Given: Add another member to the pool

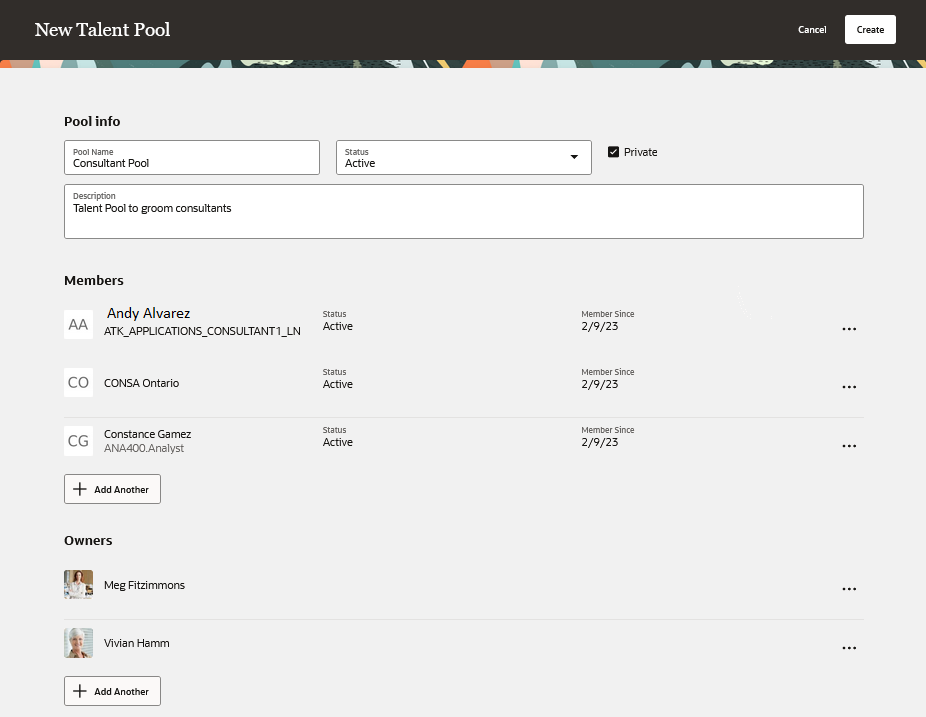Looking at the screenshot, I should [x=112, y=489].
